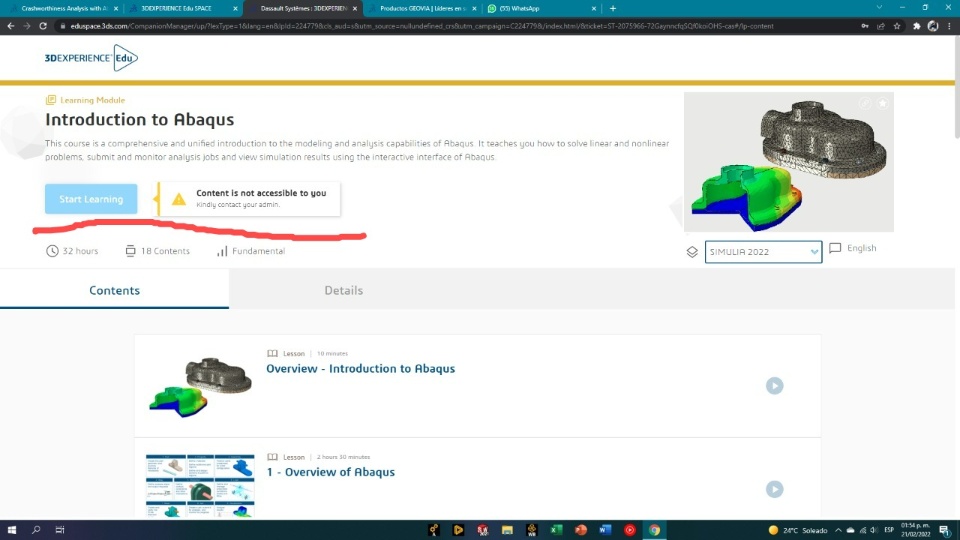The height and width of the screenshot is (540, 960).
Task: Click the Start Learning button
Action: point(91,199)
